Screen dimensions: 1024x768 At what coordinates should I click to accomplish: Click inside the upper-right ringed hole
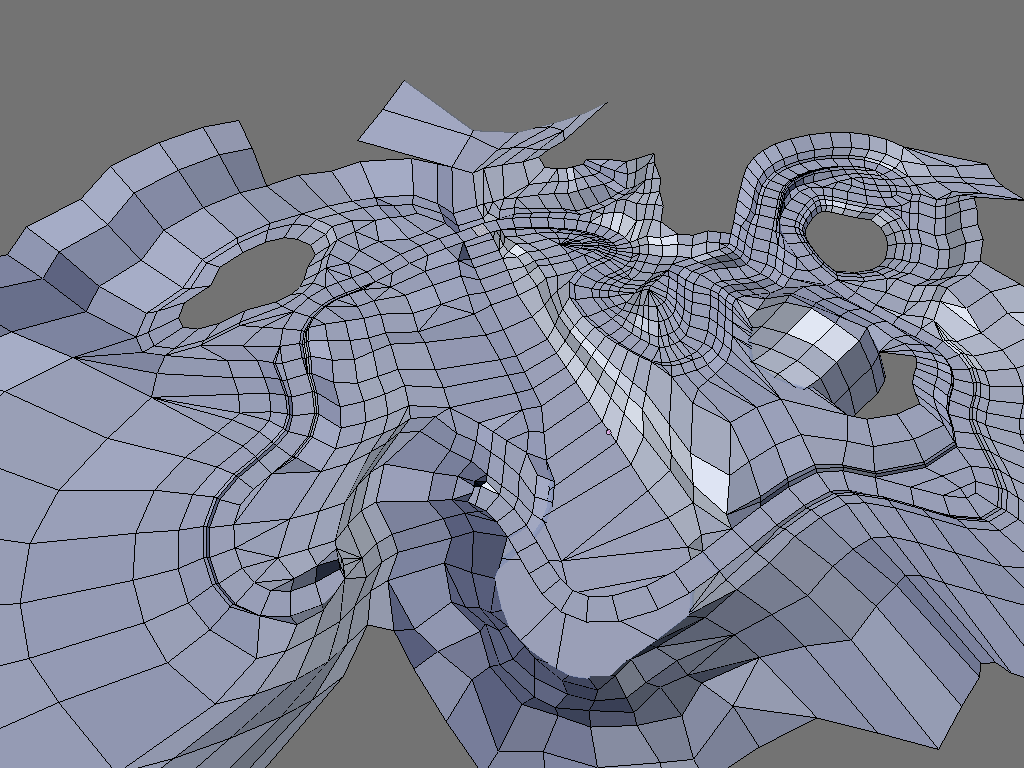[x=845, y=241]
